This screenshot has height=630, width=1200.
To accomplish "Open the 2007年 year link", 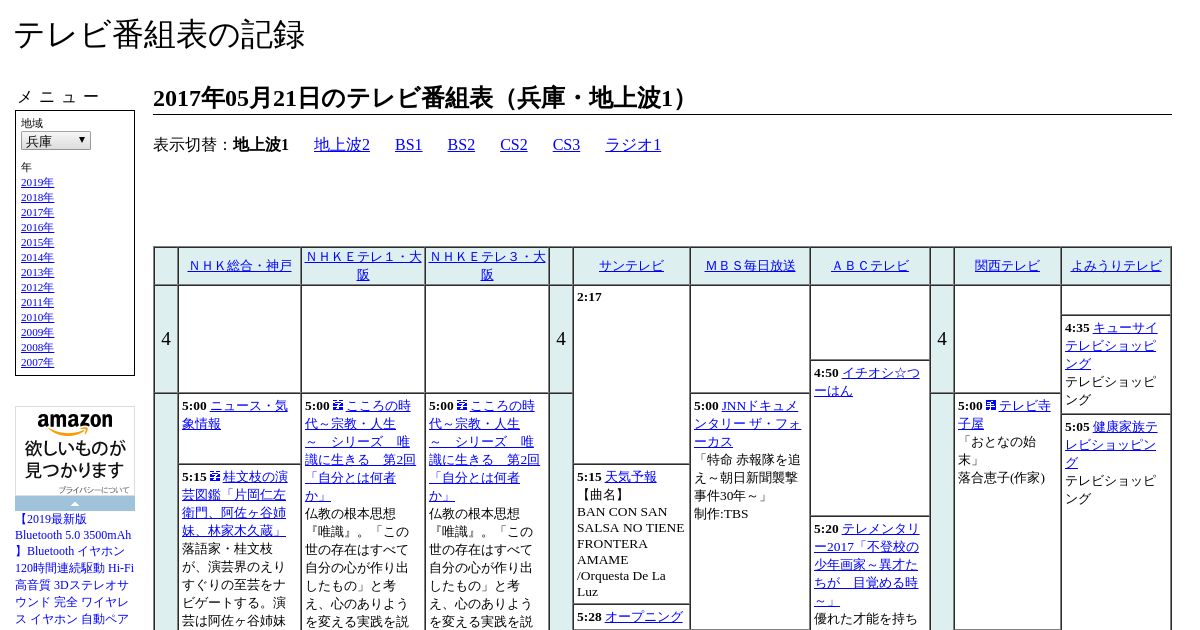I will coord(37,363).
